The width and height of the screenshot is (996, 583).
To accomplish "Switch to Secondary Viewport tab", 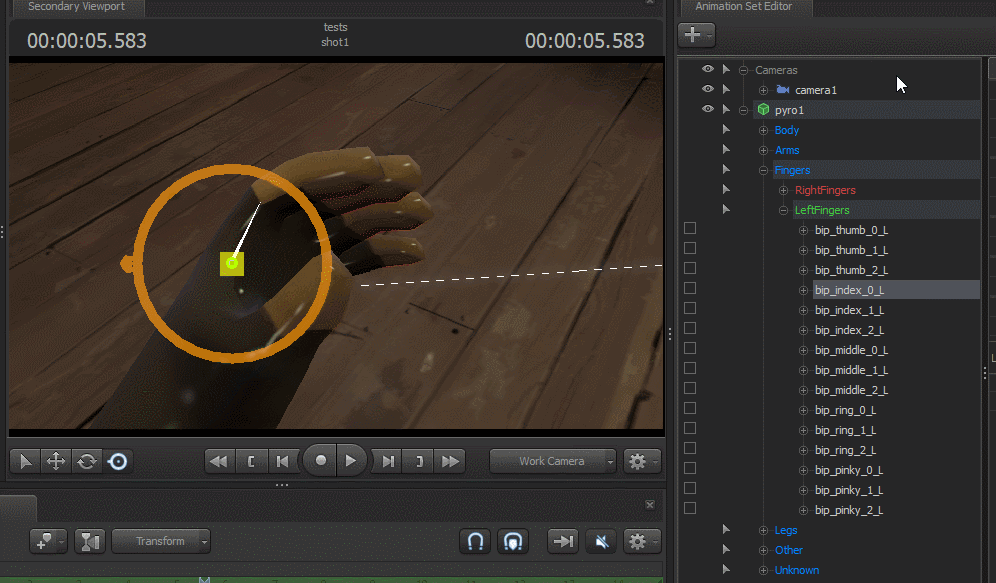I will 76,6.
